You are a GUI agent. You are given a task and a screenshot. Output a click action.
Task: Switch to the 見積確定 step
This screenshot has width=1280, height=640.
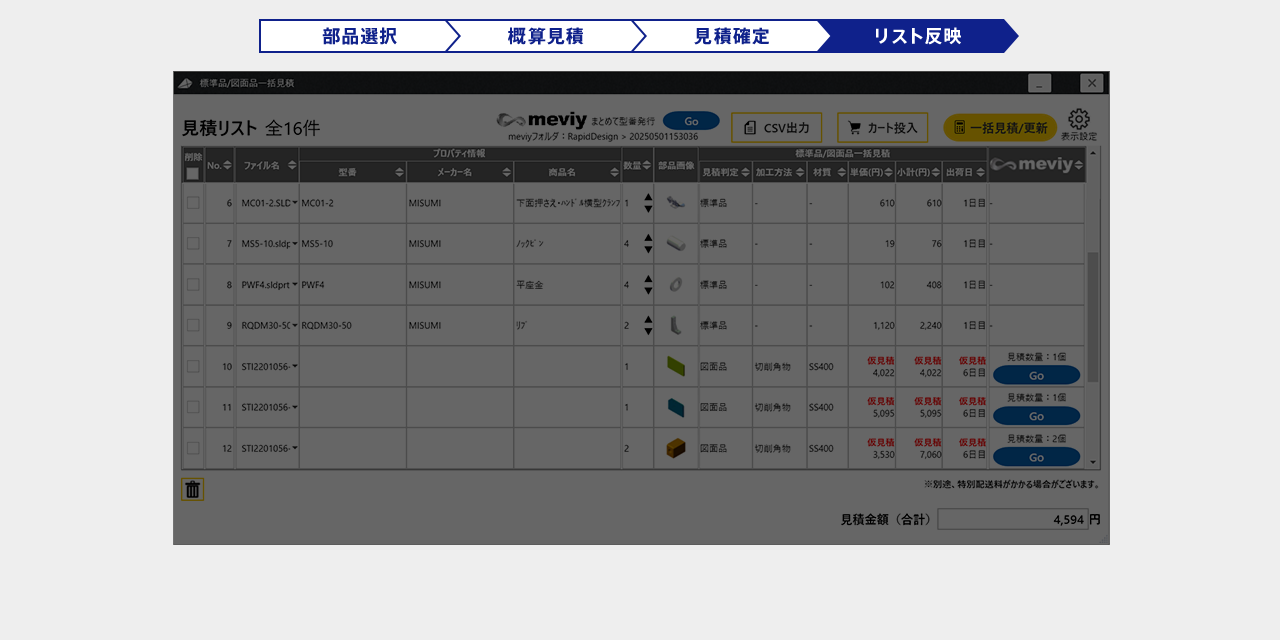point(731,36)
